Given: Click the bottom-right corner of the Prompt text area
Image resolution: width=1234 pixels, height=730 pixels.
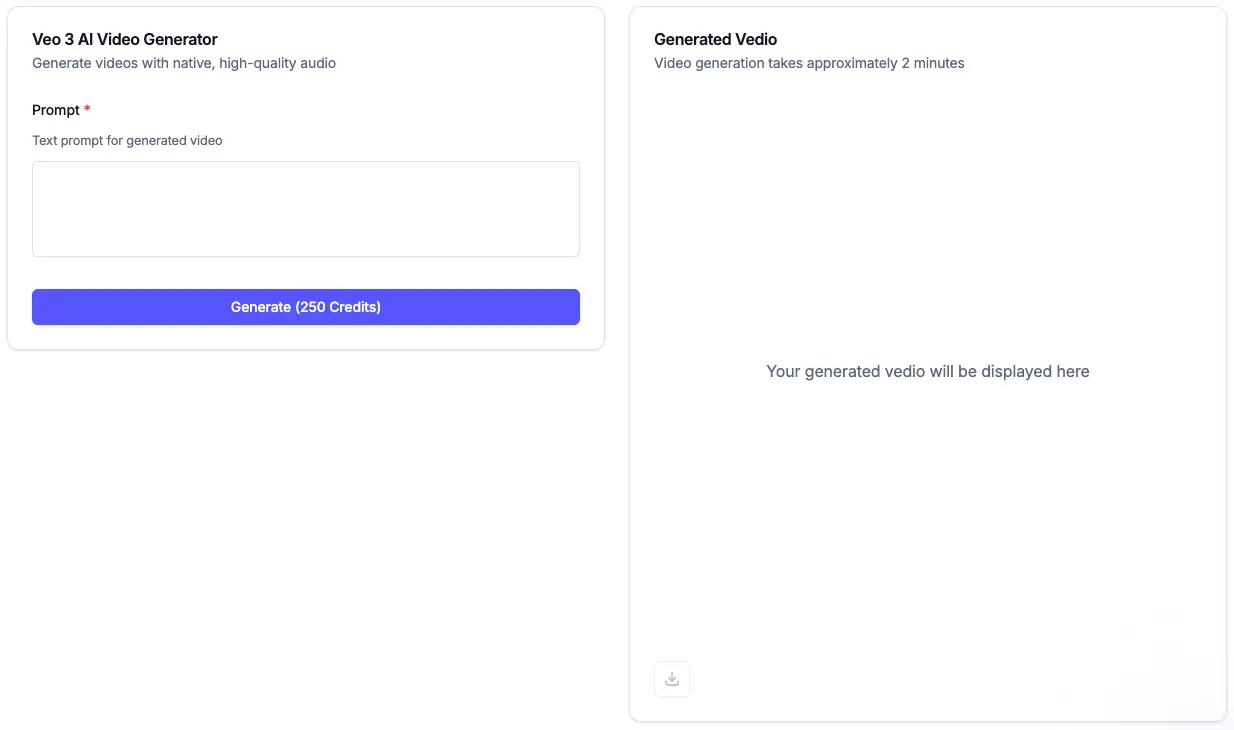Looking at the screenshot, I should [573, 250].
